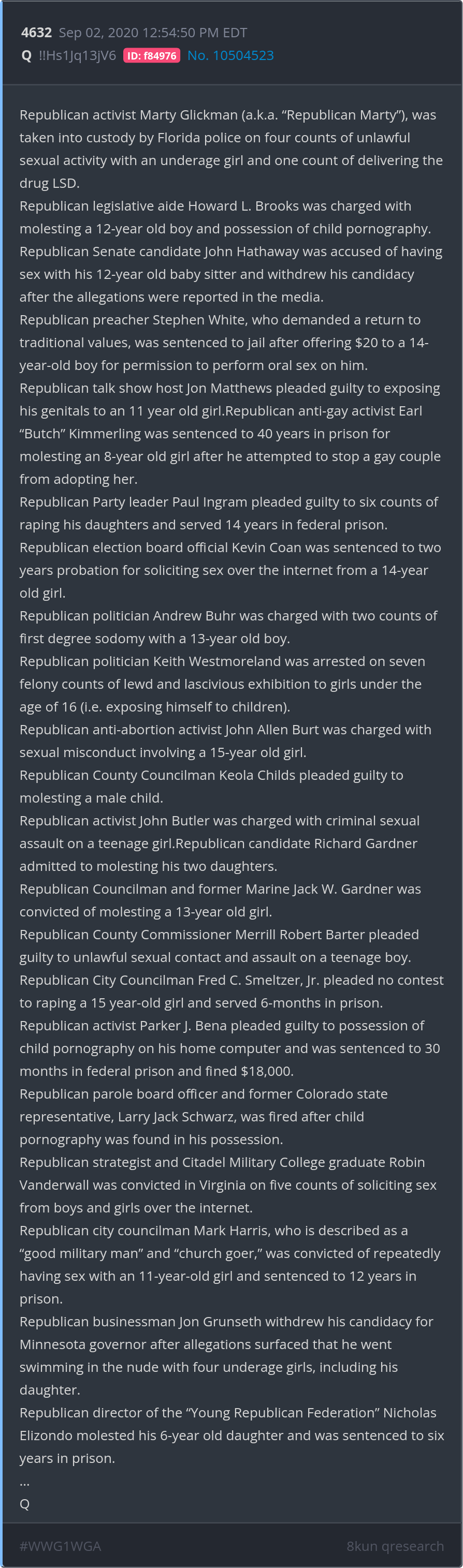Click the Kevin Coan election board line
Viewport: 463px width, 1568px height.
click(230, 548)
